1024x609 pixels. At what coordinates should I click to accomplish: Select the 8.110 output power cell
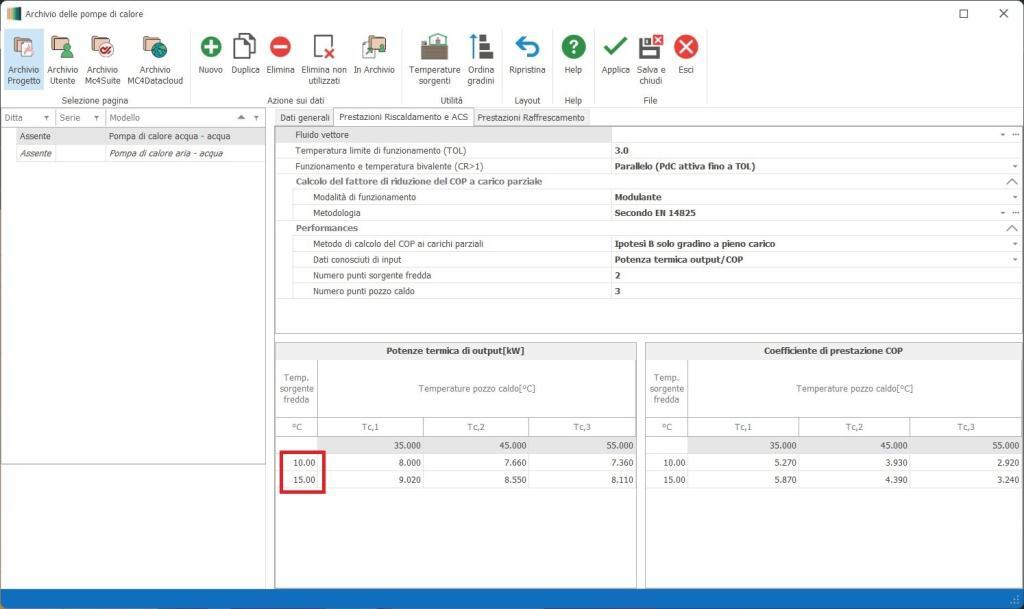582,480
